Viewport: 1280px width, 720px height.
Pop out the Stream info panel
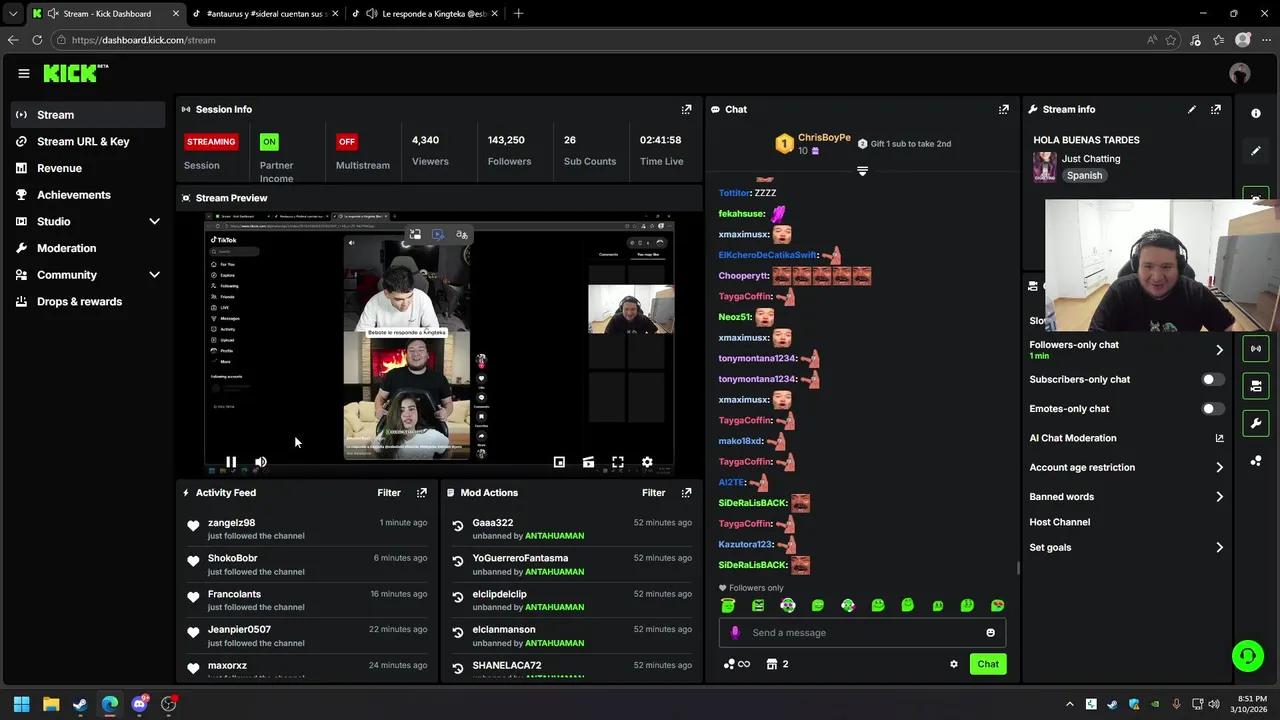(1215, 109)
